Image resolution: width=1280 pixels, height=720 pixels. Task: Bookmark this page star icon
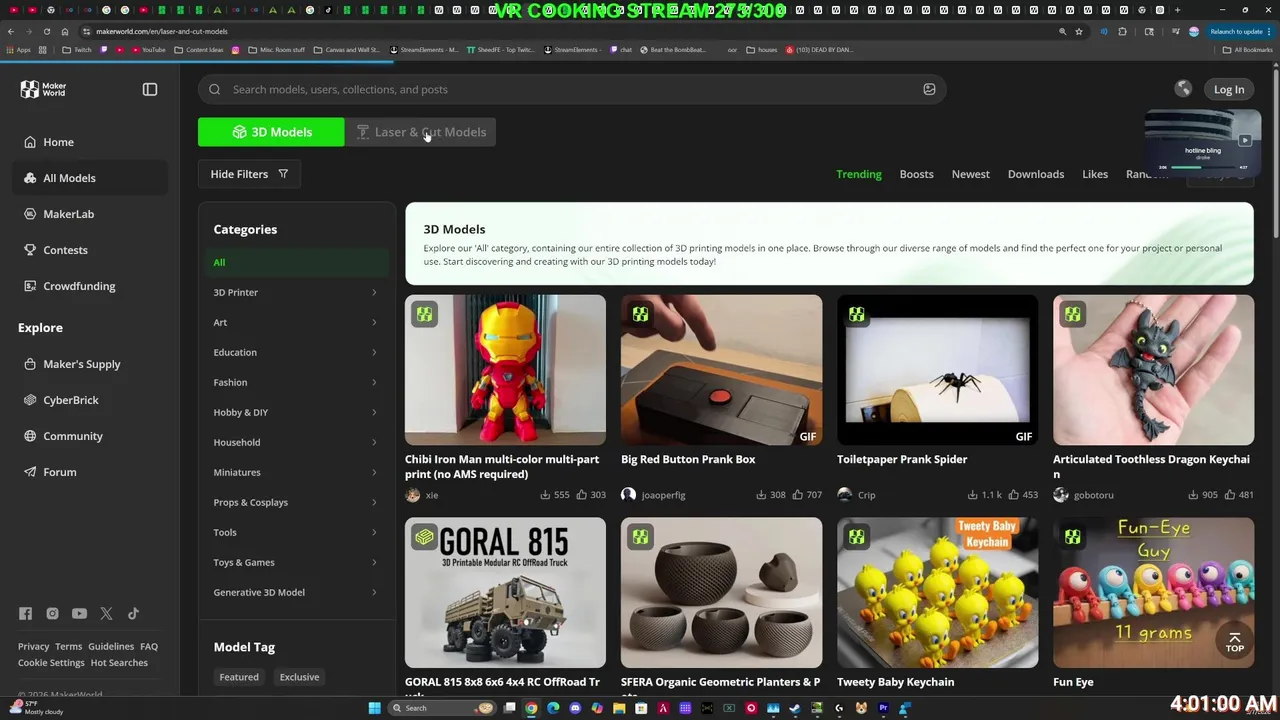tap(1078, 31)
